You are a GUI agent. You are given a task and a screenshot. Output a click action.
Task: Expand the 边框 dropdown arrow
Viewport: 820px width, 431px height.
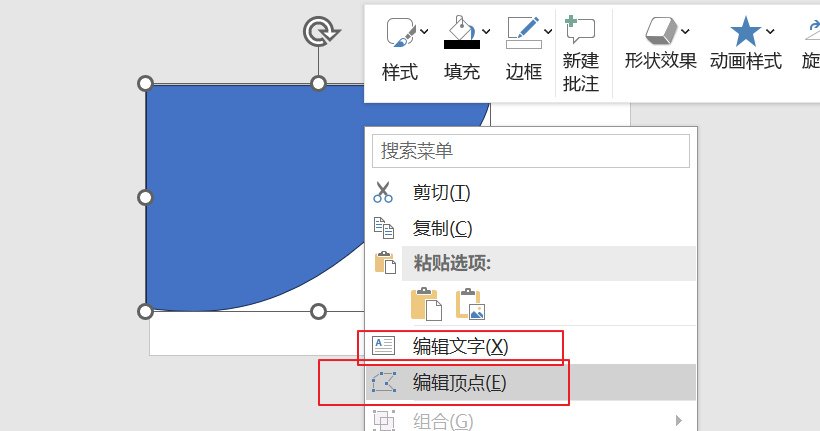point(548,32)
